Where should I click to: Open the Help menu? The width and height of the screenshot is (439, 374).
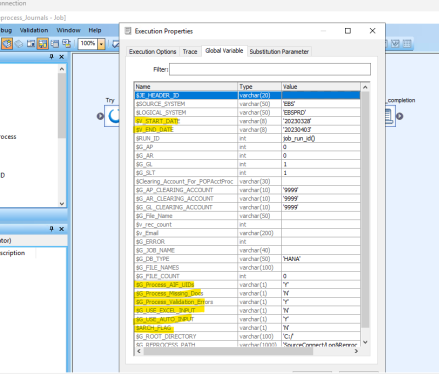95,30
